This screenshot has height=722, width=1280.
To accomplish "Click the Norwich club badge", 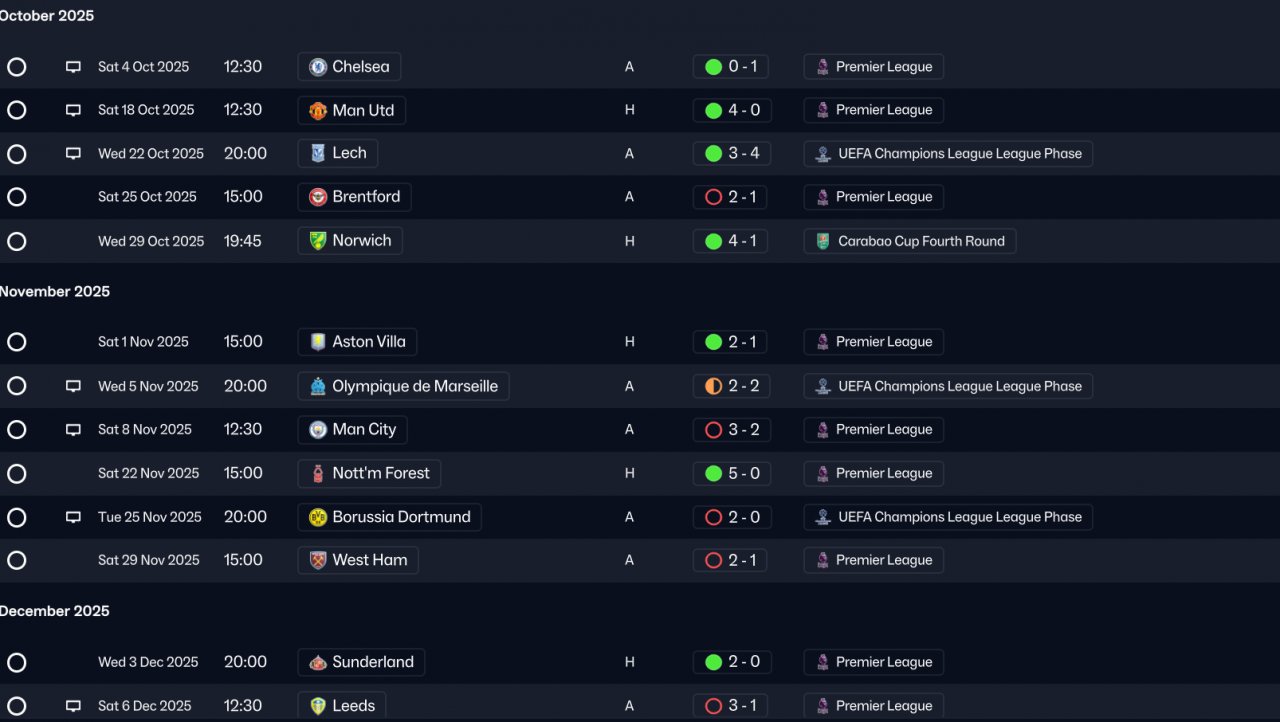I will coord(318,241).
